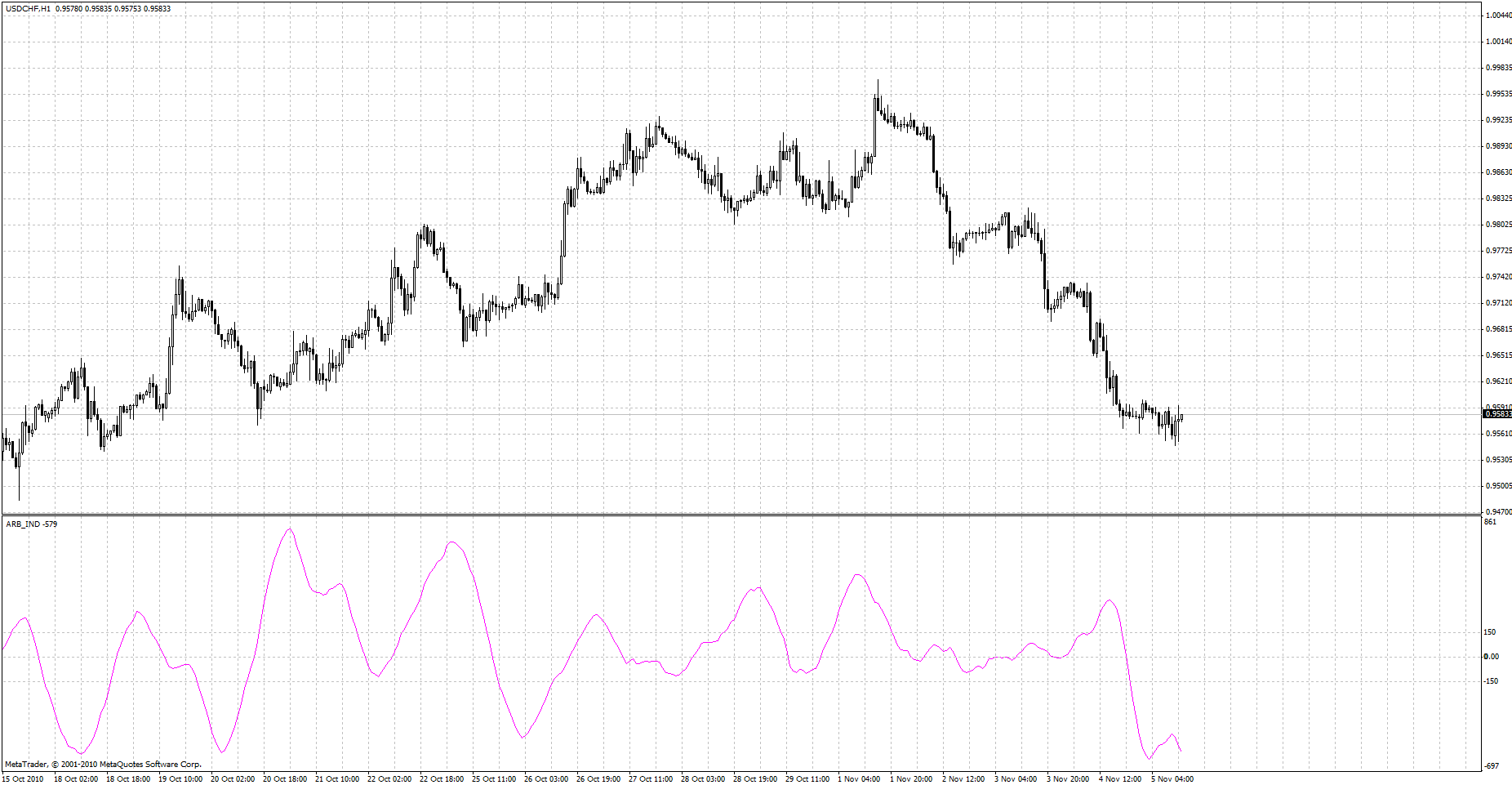1512x785 pixels.
Task: Click the 0.97120 price axis label
Action: pyautogui.click(x=1499, y=303)
